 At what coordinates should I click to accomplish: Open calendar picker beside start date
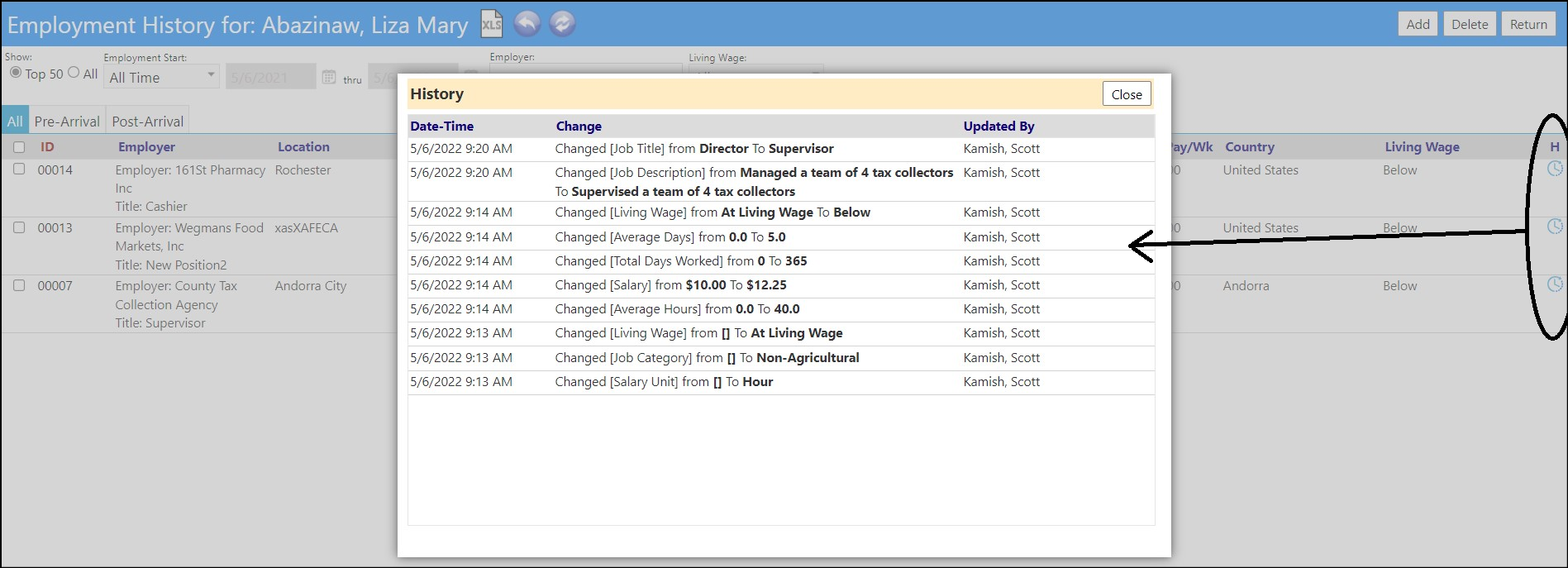coord(329,77)
